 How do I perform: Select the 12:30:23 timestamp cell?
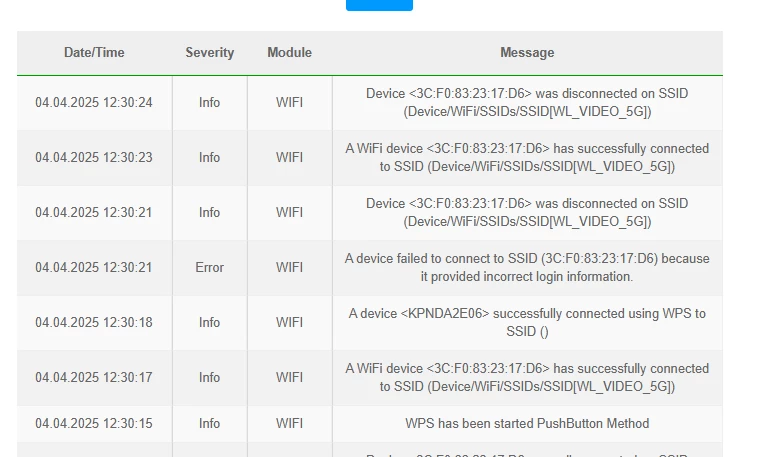click(x=94, y=157)
